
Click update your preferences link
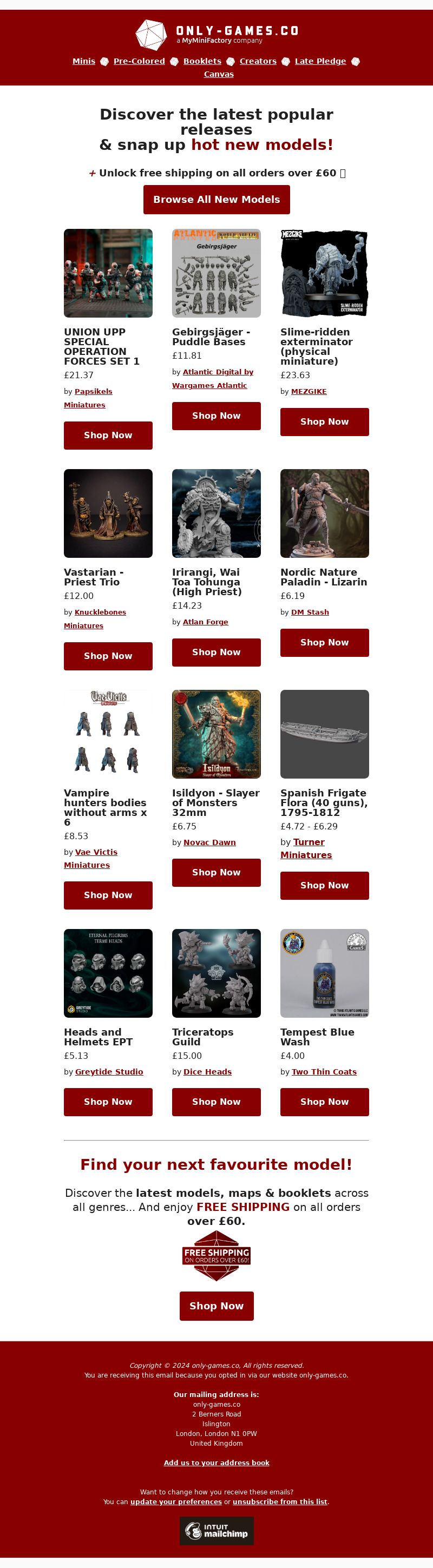coord(176,1501)
